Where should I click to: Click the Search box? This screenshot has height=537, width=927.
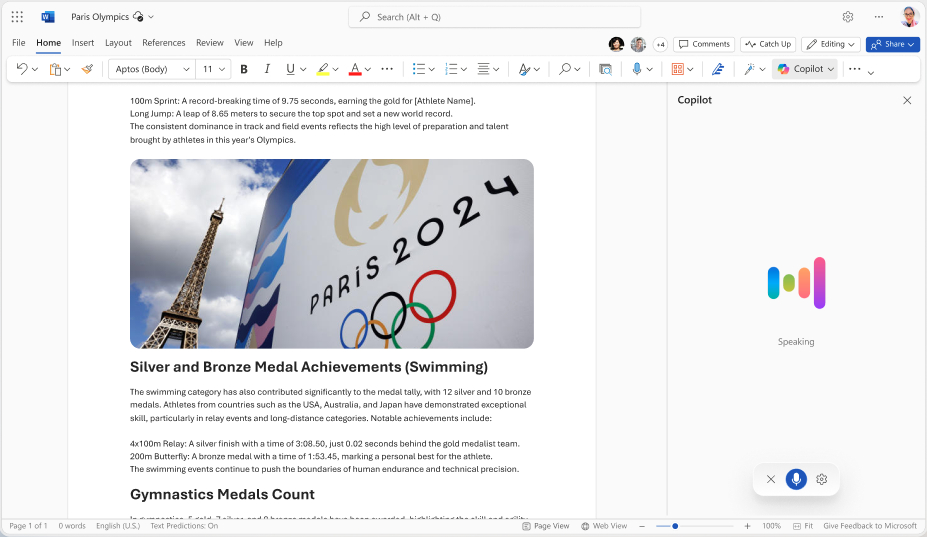click(x=494, y=17)
